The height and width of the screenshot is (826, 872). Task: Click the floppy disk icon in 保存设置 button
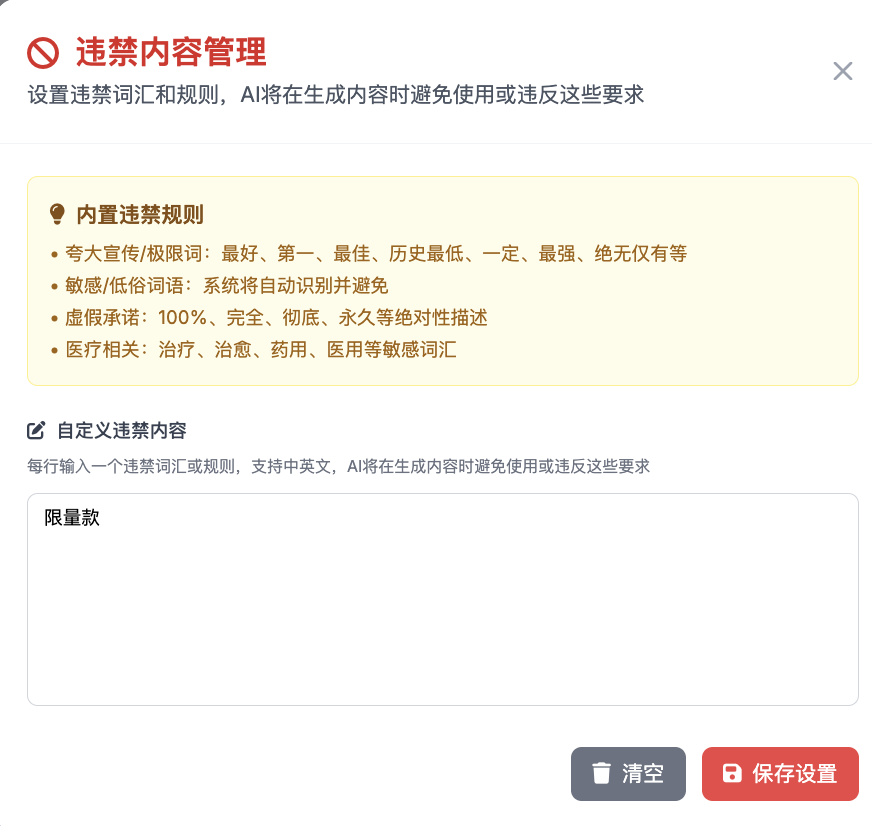(x=732, y=774)
